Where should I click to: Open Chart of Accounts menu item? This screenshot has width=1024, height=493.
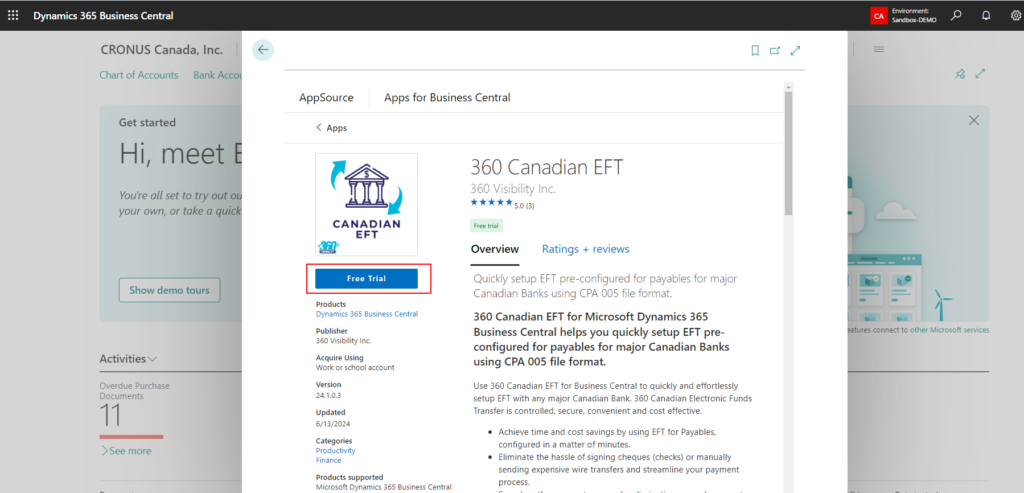138,75
